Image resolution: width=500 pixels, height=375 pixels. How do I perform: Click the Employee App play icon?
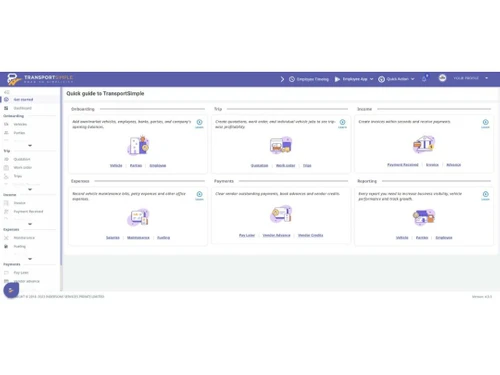(337, 79)
